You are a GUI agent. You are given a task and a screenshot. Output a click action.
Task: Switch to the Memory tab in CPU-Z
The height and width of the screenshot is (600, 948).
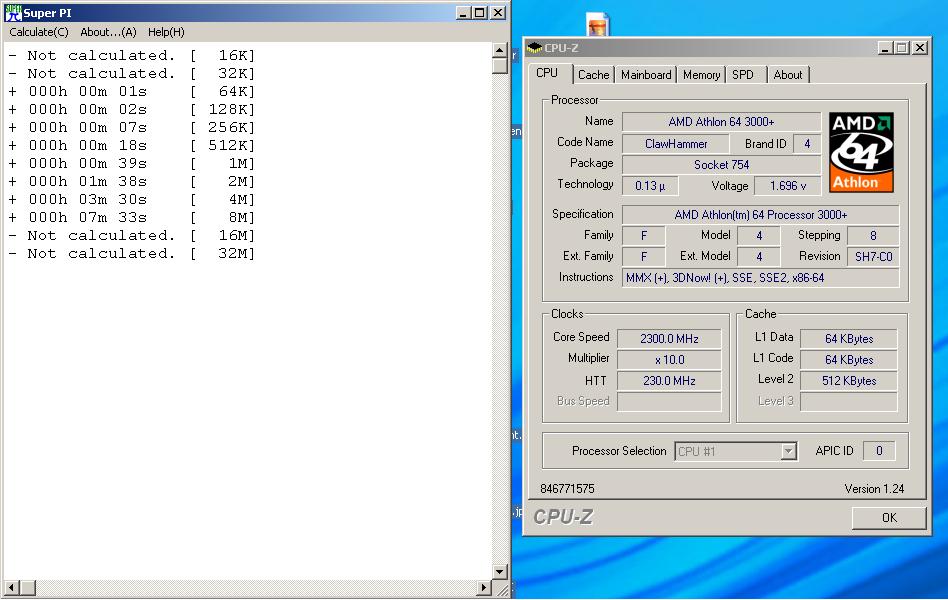701,74
